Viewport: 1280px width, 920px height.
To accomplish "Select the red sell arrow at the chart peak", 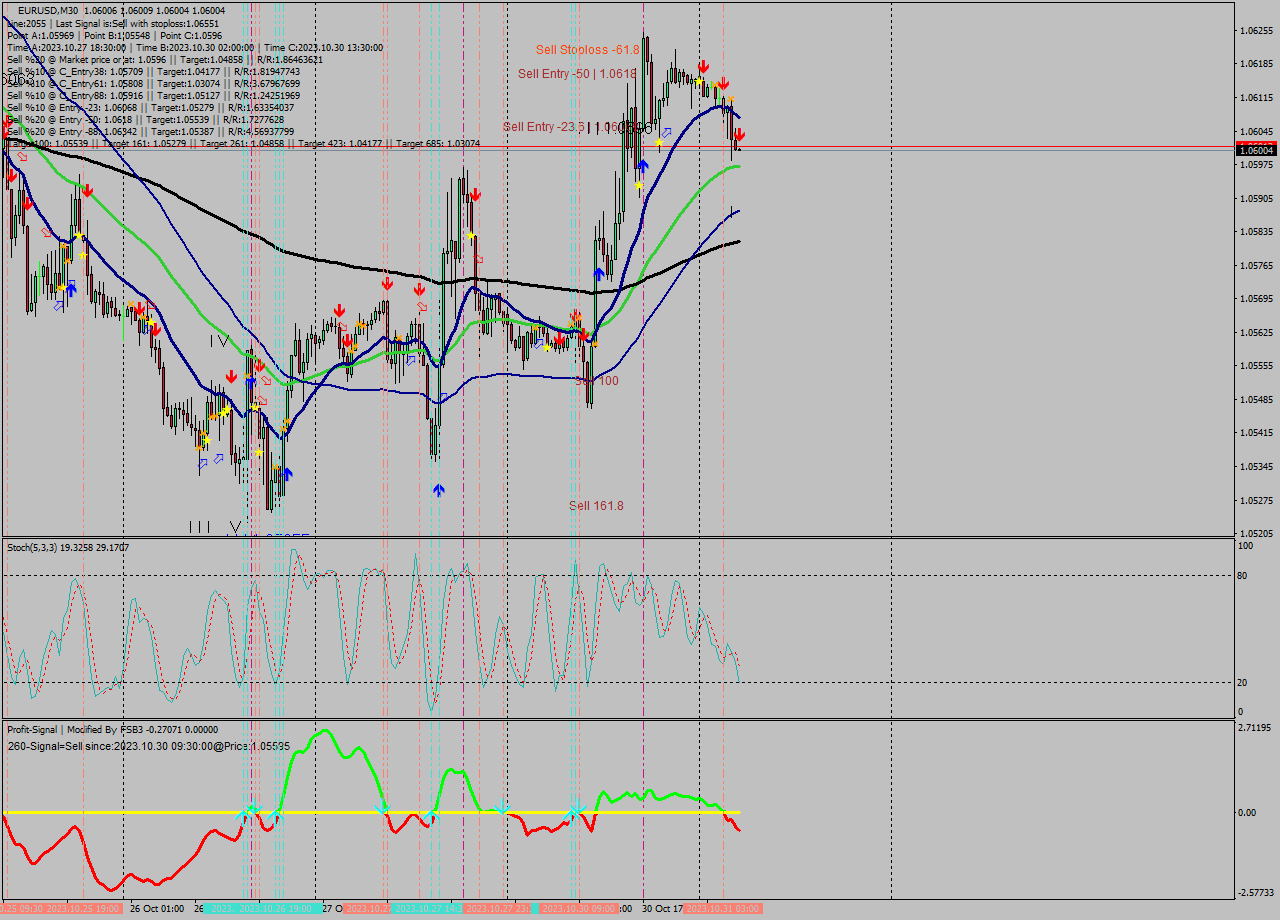I will click(703, 65).
